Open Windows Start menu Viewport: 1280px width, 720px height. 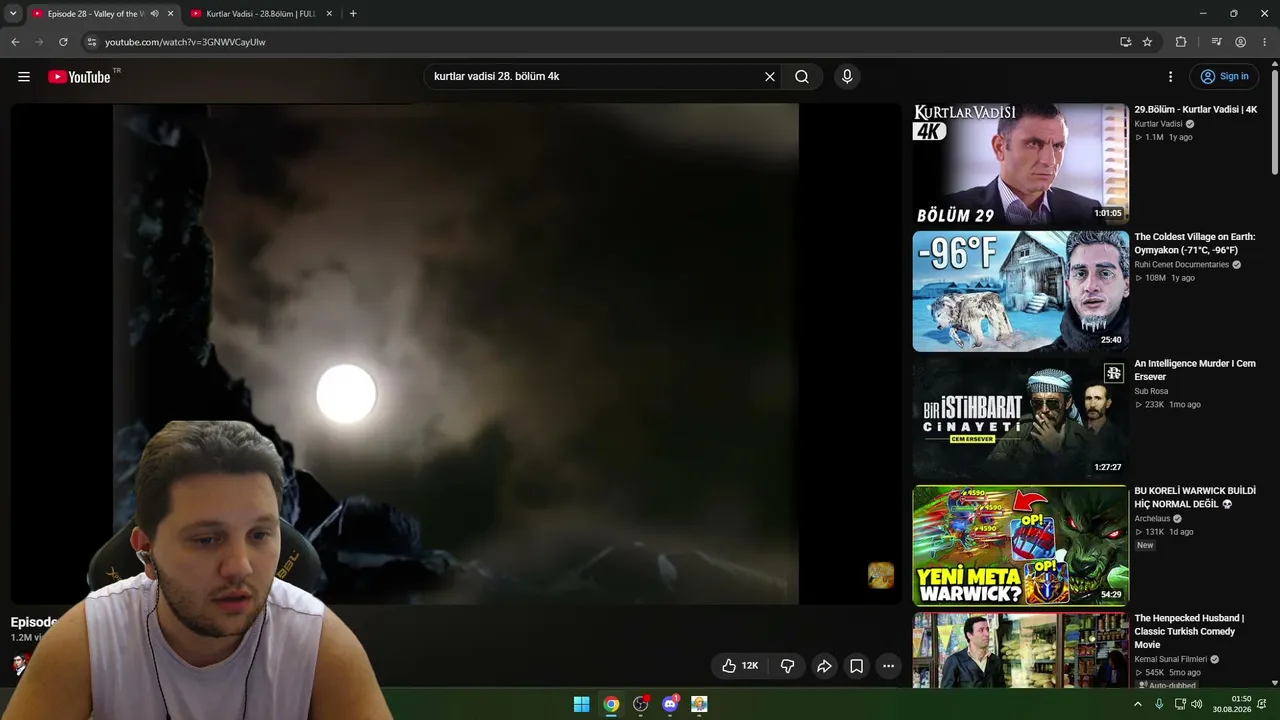point(581,704)
